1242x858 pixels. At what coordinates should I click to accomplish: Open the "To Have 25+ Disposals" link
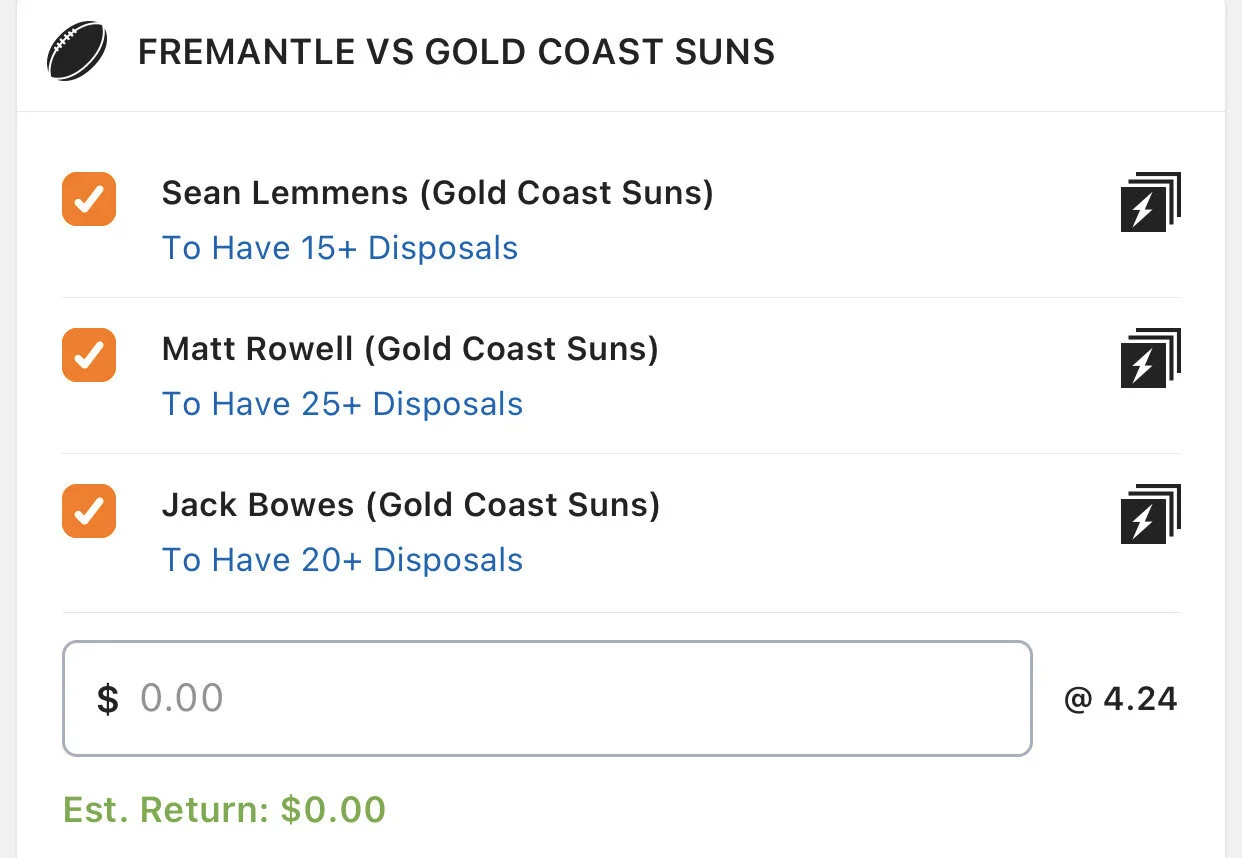tap(342, 404)
